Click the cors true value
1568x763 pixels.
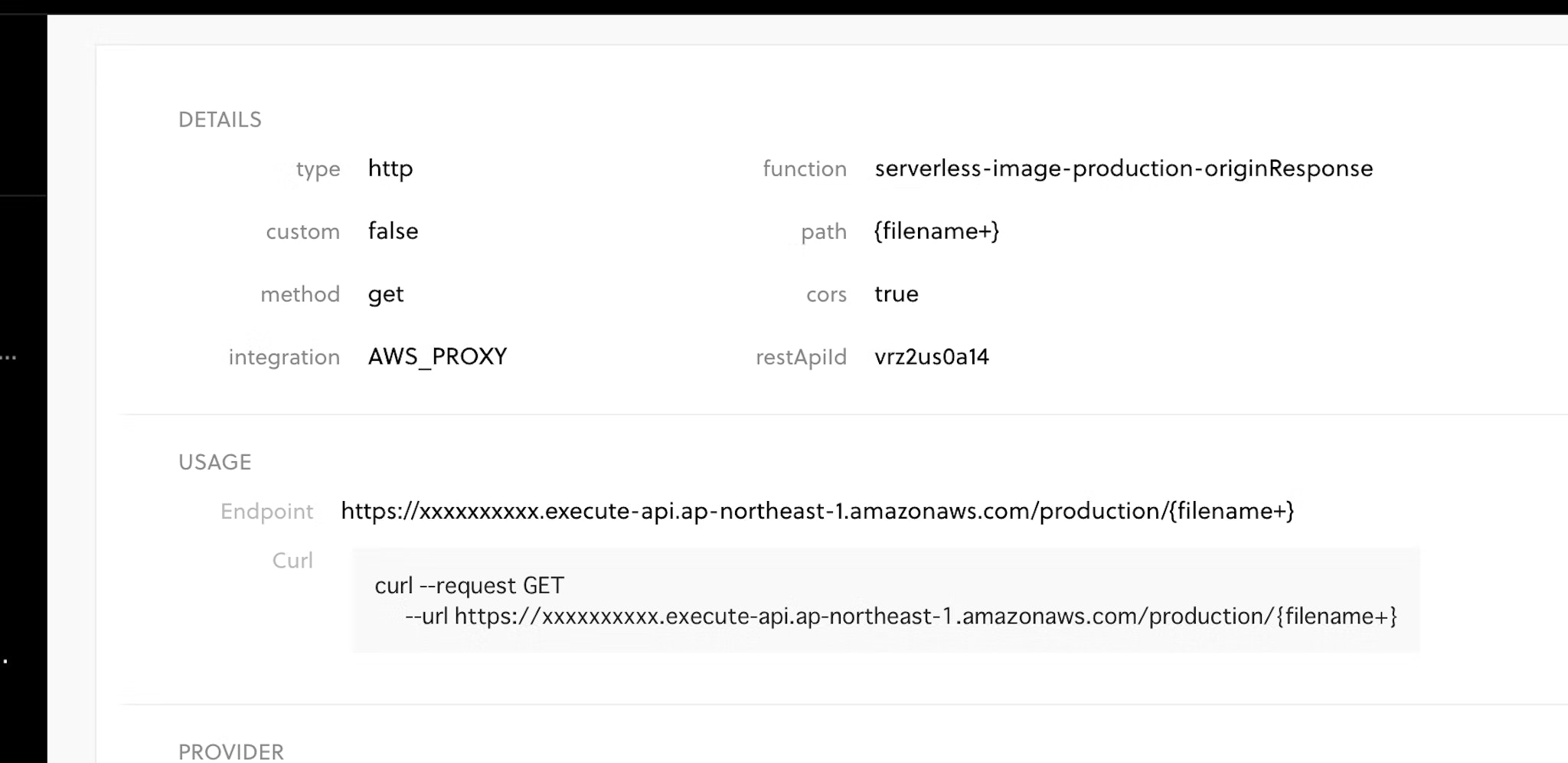pyautogui.click(x=897, y=293)
